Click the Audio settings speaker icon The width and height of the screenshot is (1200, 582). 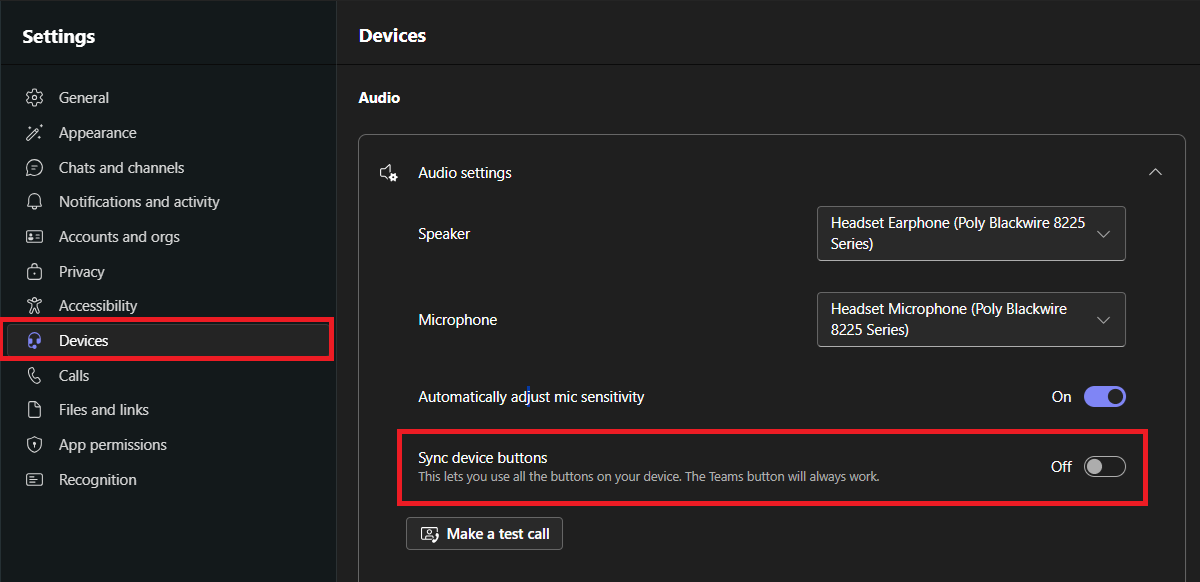[x=389, y=173]
